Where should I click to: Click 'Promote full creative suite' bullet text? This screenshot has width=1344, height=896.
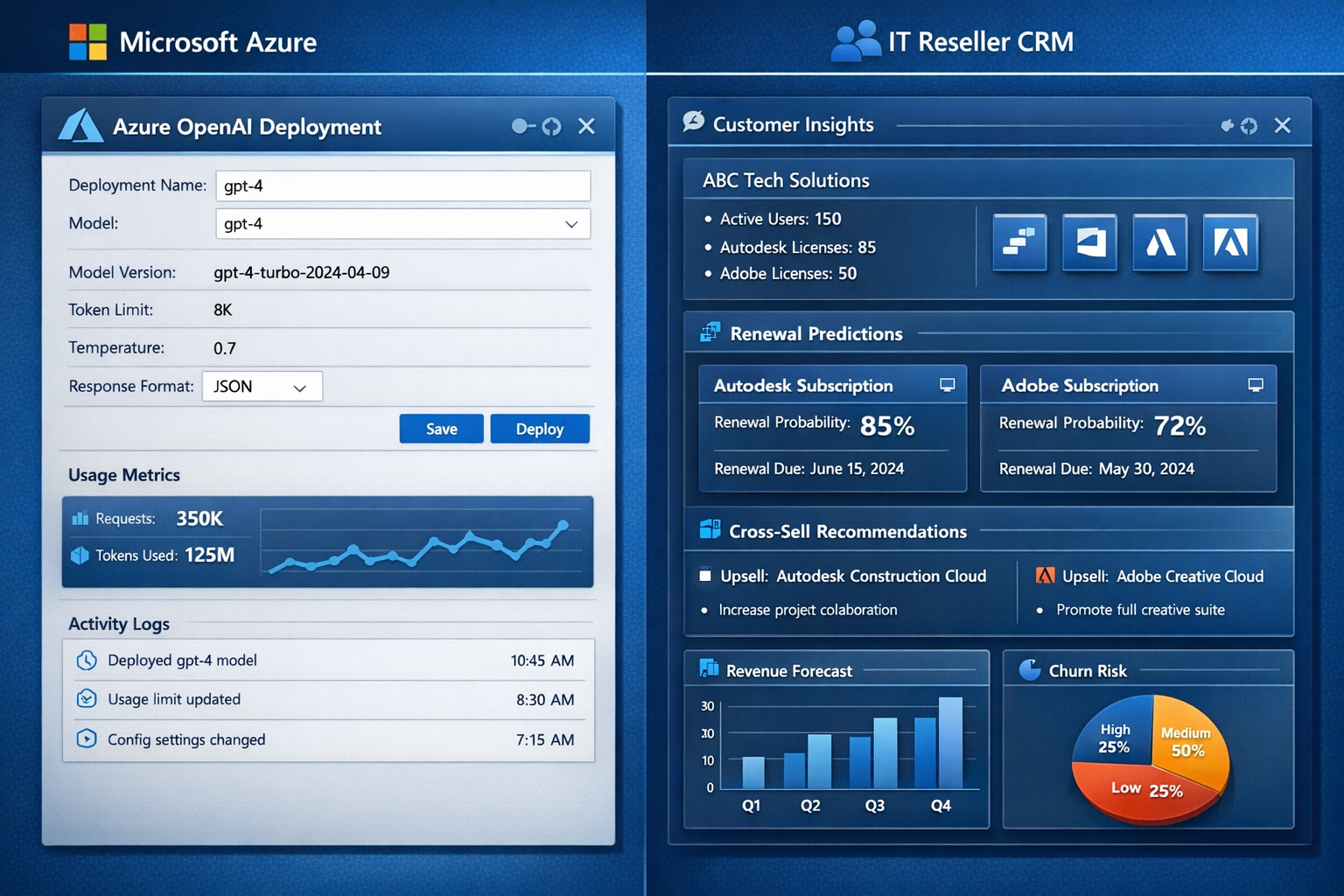pyautogui.click(x=1140, y=610)
